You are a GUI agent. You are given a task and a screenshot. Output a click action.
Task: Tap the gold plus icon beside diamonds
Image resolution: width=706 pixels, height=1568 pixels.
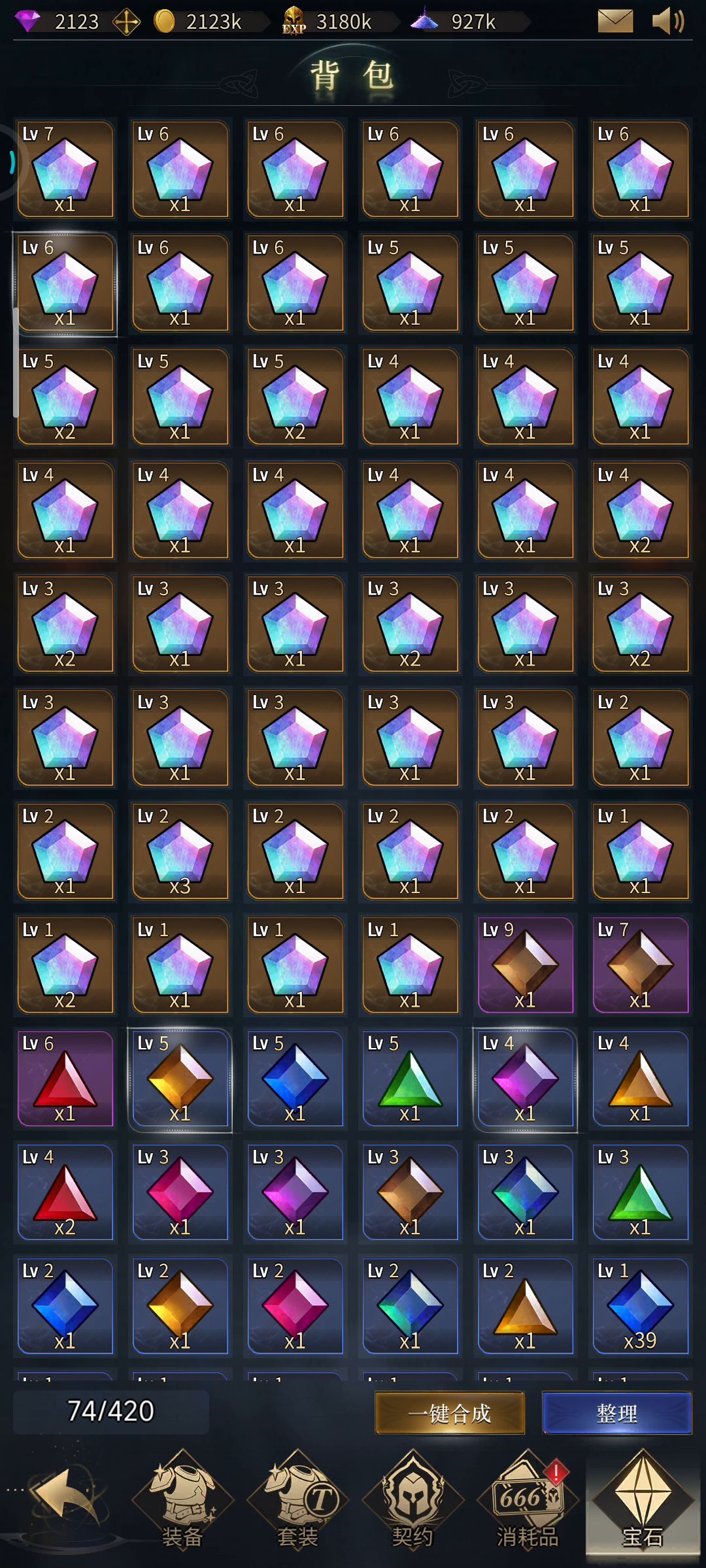(126, 22)
